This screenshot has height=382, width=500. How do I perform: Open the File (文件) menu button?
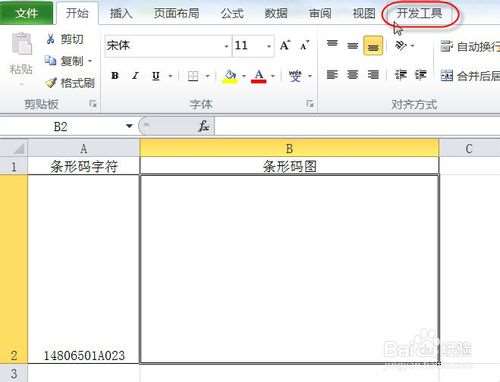click(x=26, y=13)
